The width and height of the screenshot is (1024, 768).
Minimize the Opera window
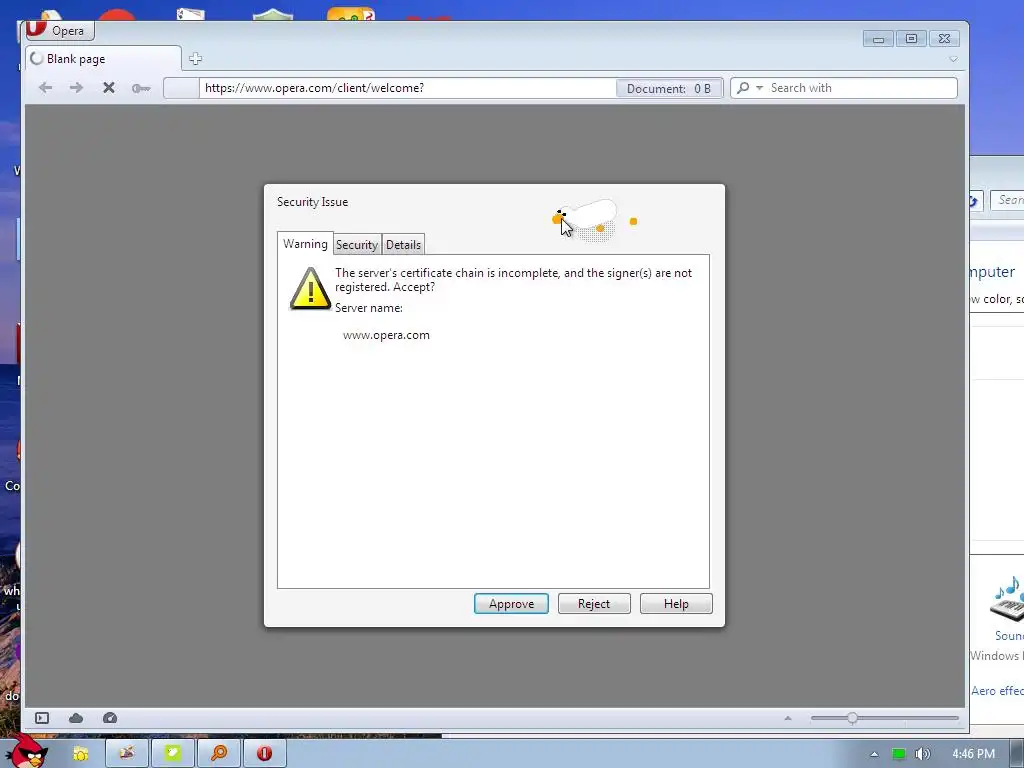coord(878,39)
